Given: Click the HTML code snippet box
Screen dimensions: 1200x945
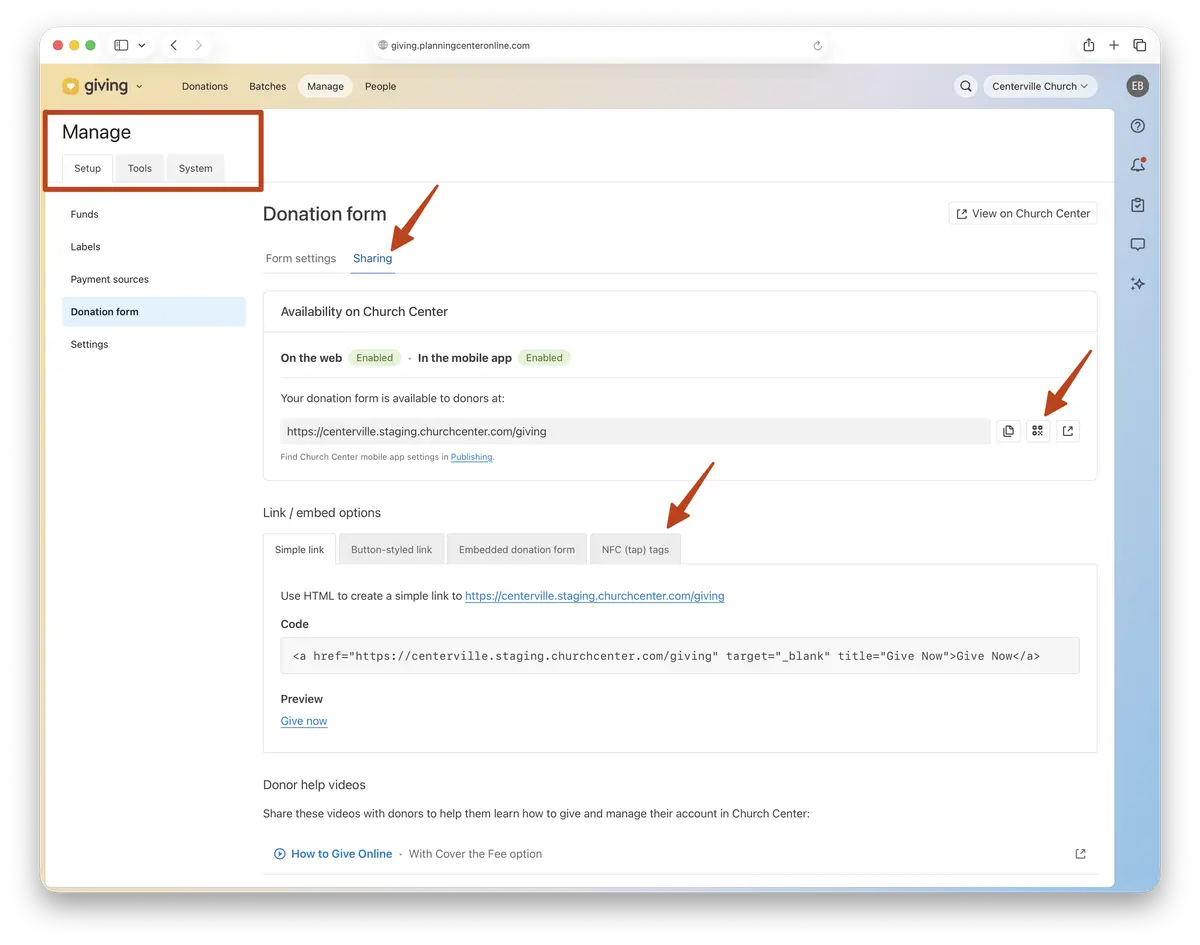Looking at the screenshot, I should 680,656.
